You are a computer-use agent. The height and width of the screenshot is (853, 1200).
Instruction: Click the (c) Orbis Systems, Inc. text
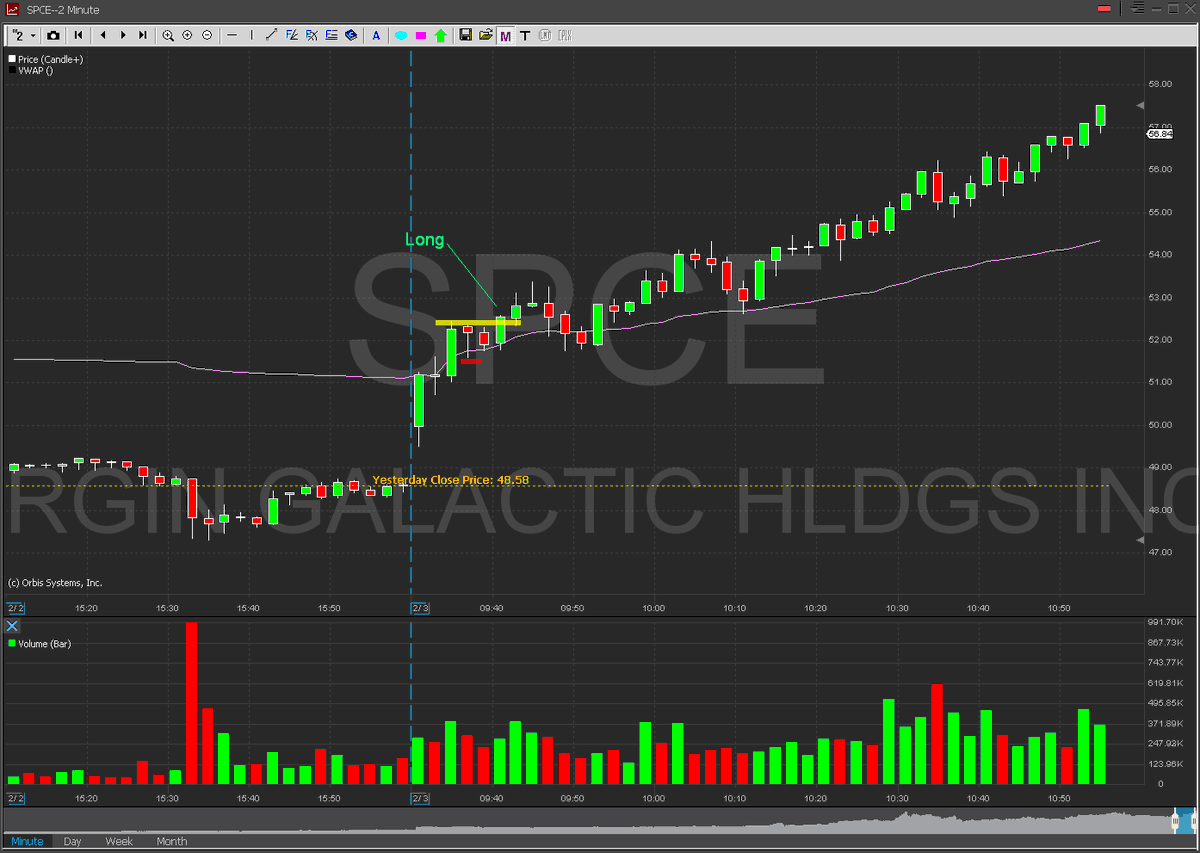(55, 583)
